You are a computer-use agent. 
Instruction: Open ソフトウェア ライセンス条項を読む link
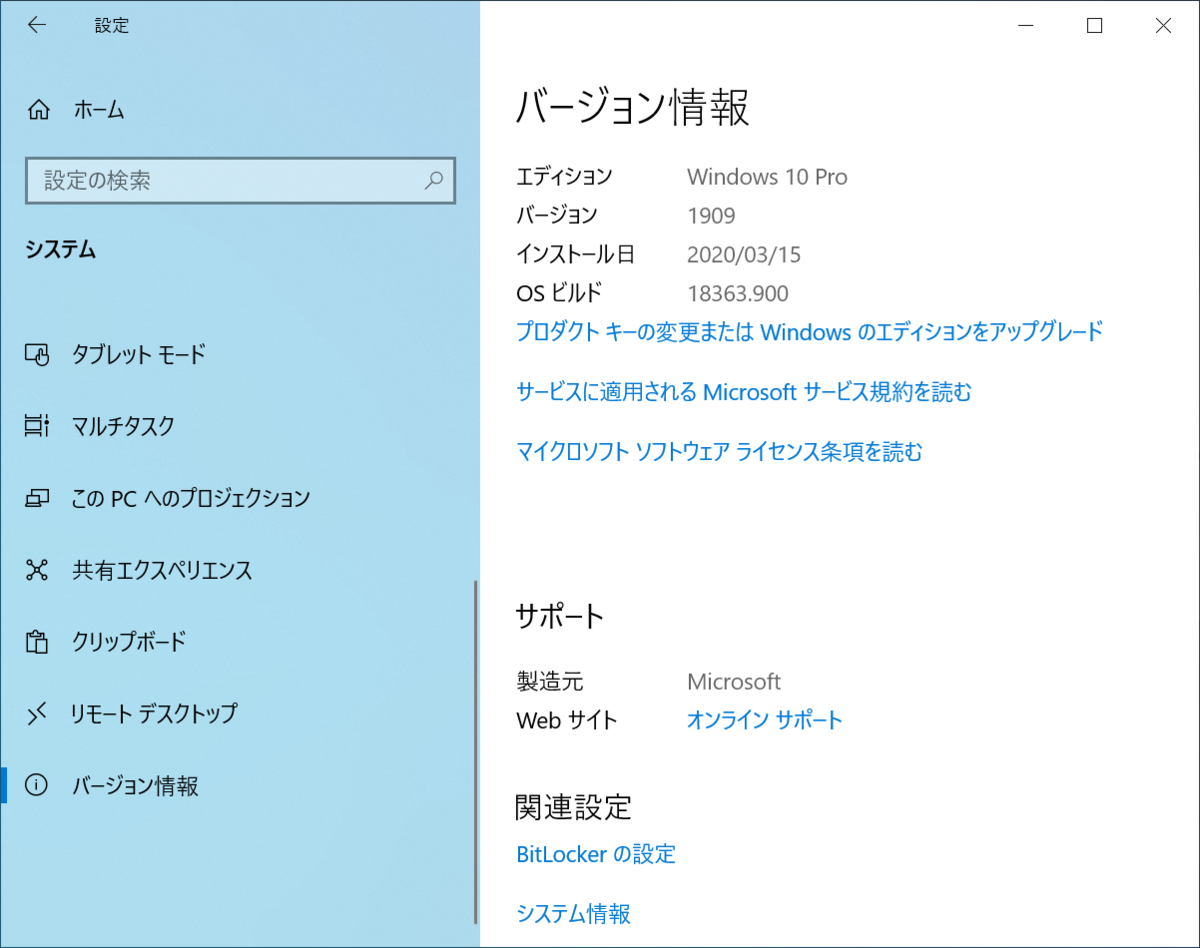coord(719,452)
